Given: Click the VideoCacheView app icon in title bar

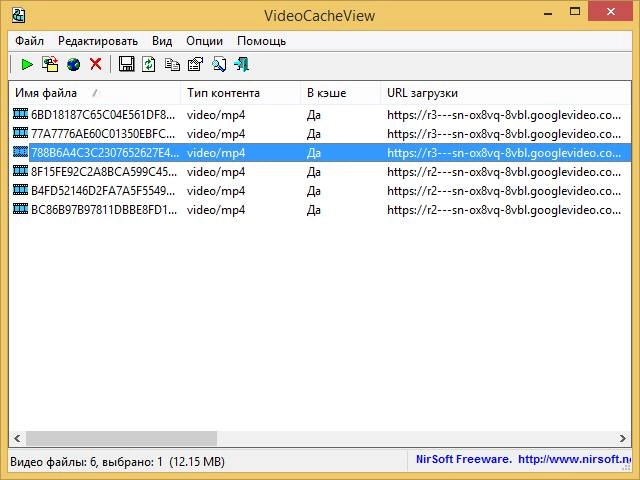Looking at the screenshot, I should [x=18, y=16].
